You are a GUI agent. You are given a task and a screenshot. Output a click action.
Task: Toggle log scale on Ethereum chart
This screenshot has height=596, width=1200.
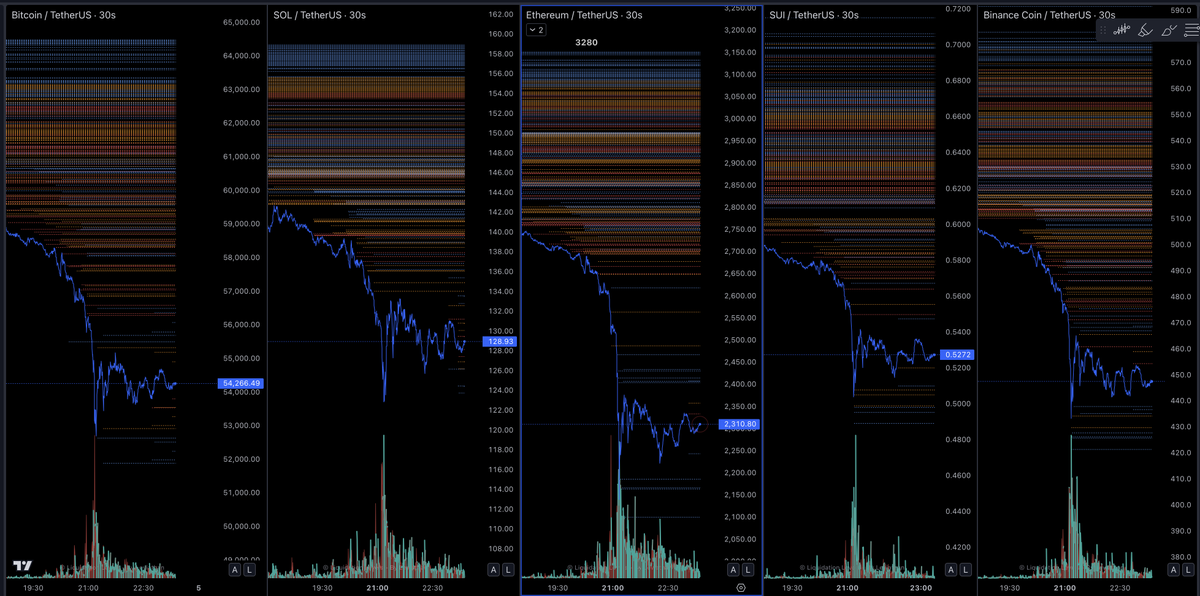(747, 569)
